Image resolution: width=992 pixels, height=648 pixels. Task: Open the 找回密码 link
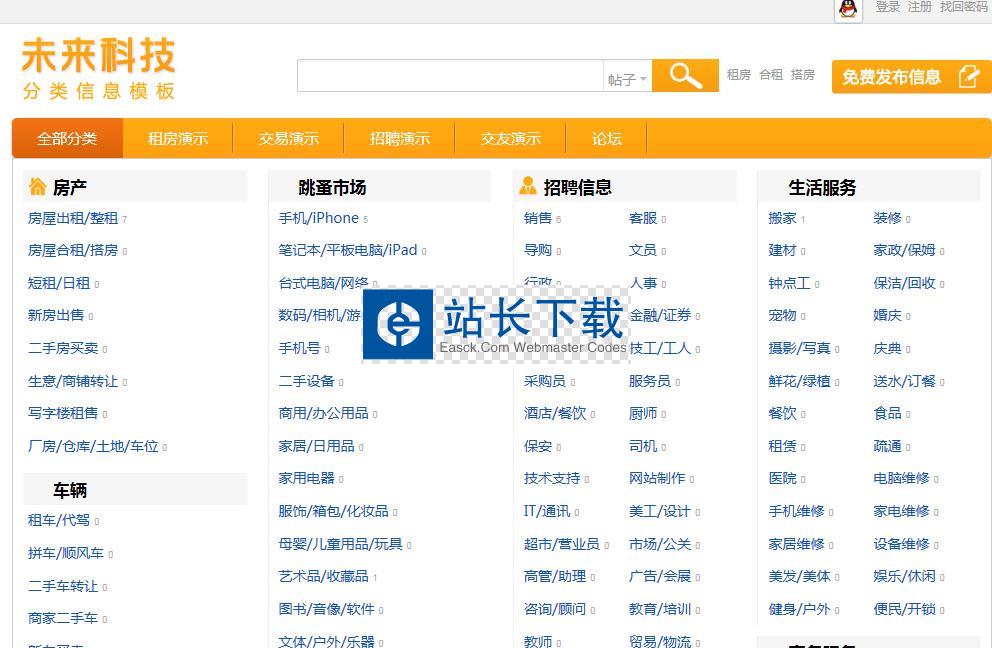(963, 7)
